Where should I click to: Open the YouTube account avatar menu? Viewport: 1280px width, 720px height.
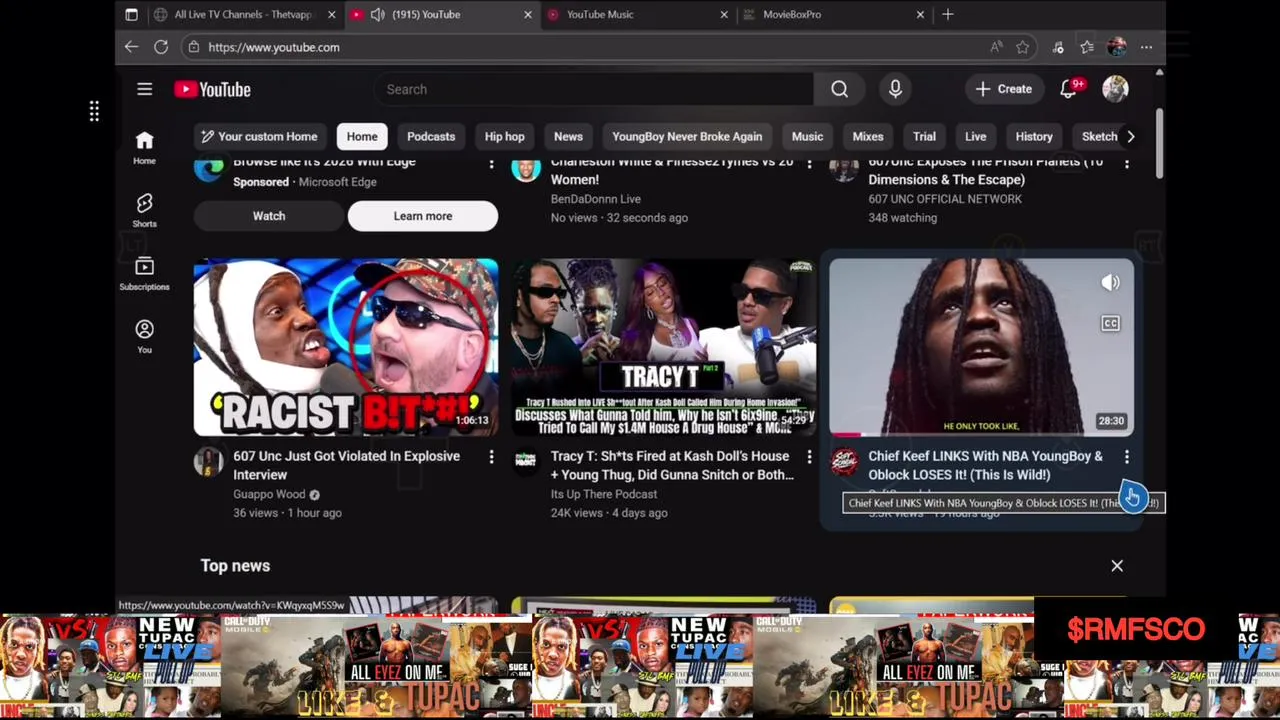click(x=1115, y=89)
